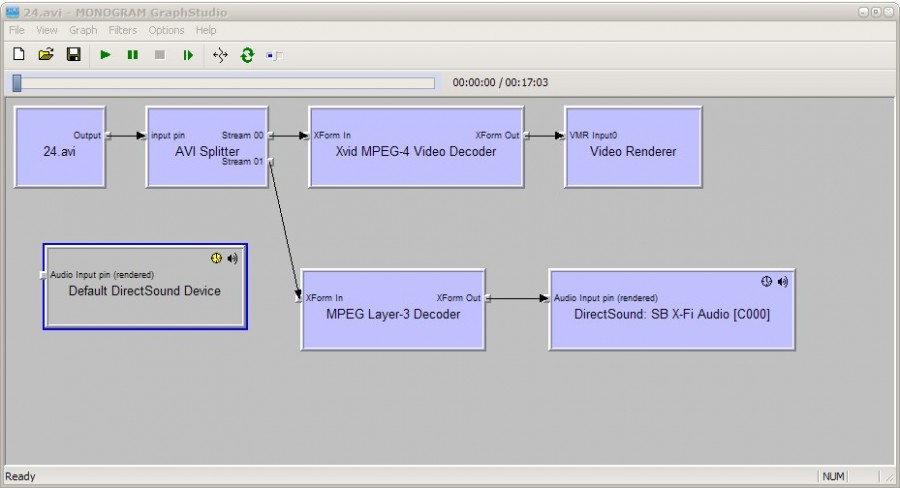Click the yellow clock icon on Default DirectSound Device

[216, 258]
